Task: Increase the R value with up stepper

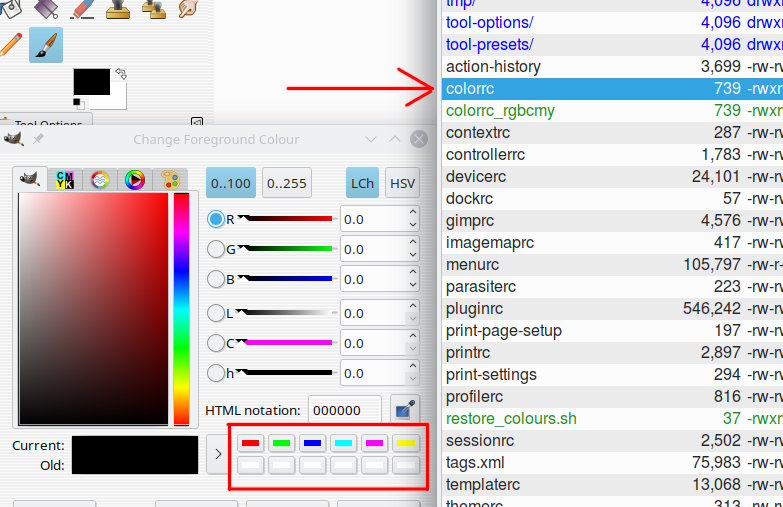Action: click(x=413, y=212)
